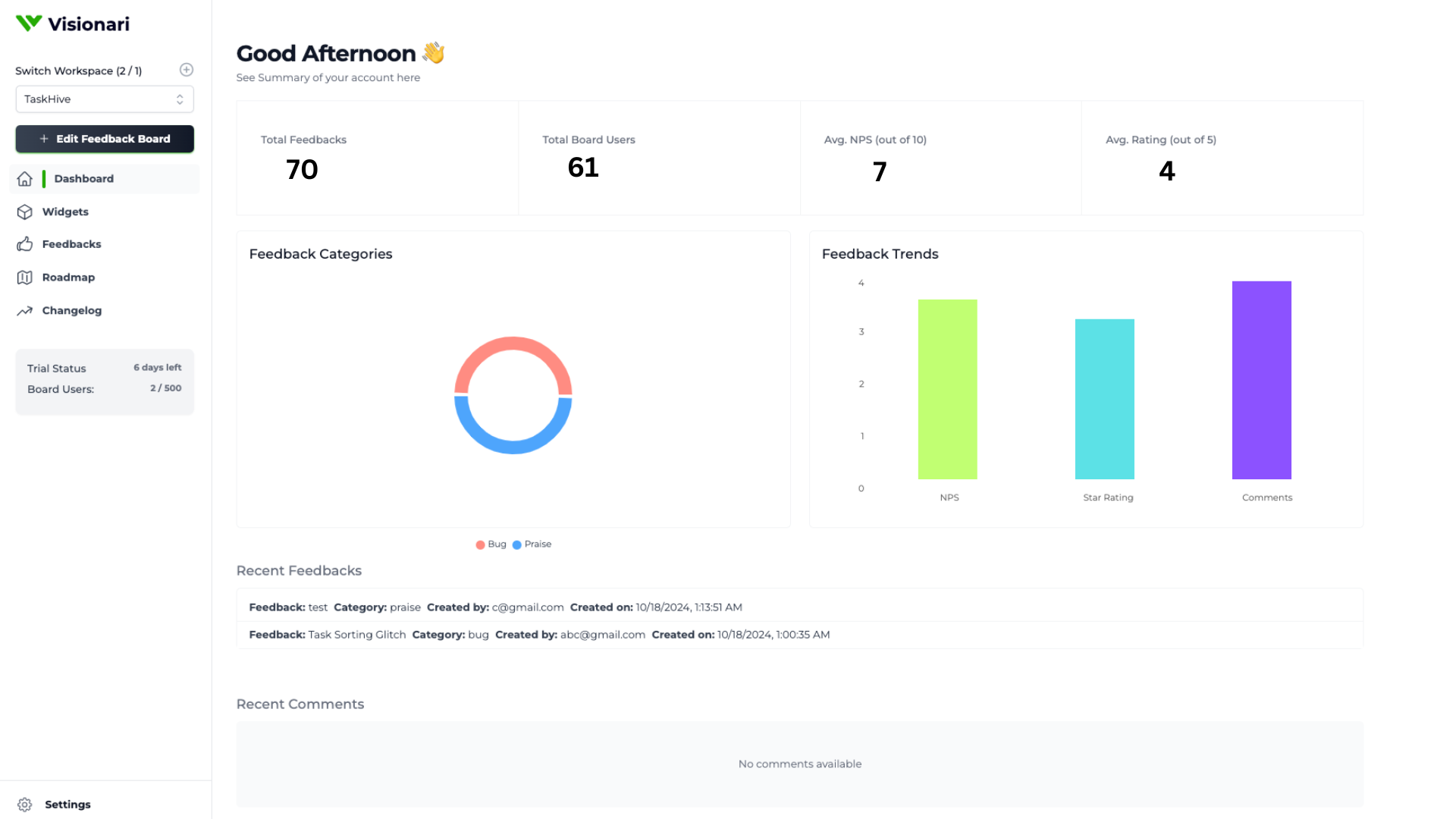Image resolution: width=1456 pixels, height=819 pixels.
Task: Click the add workspace plus icon
Action: pos(187,70)
